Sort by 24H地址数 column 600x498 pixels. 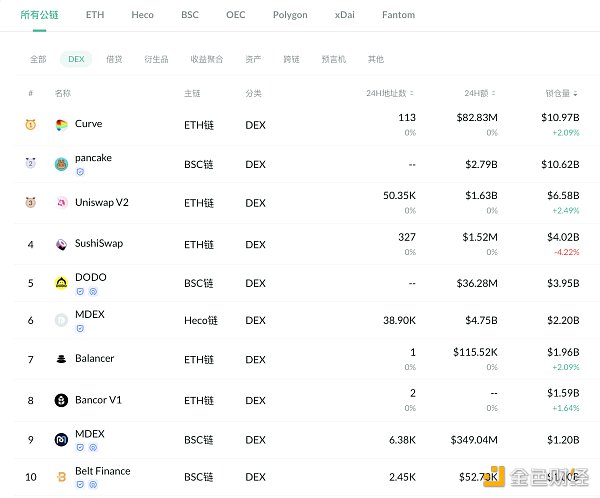391,93
